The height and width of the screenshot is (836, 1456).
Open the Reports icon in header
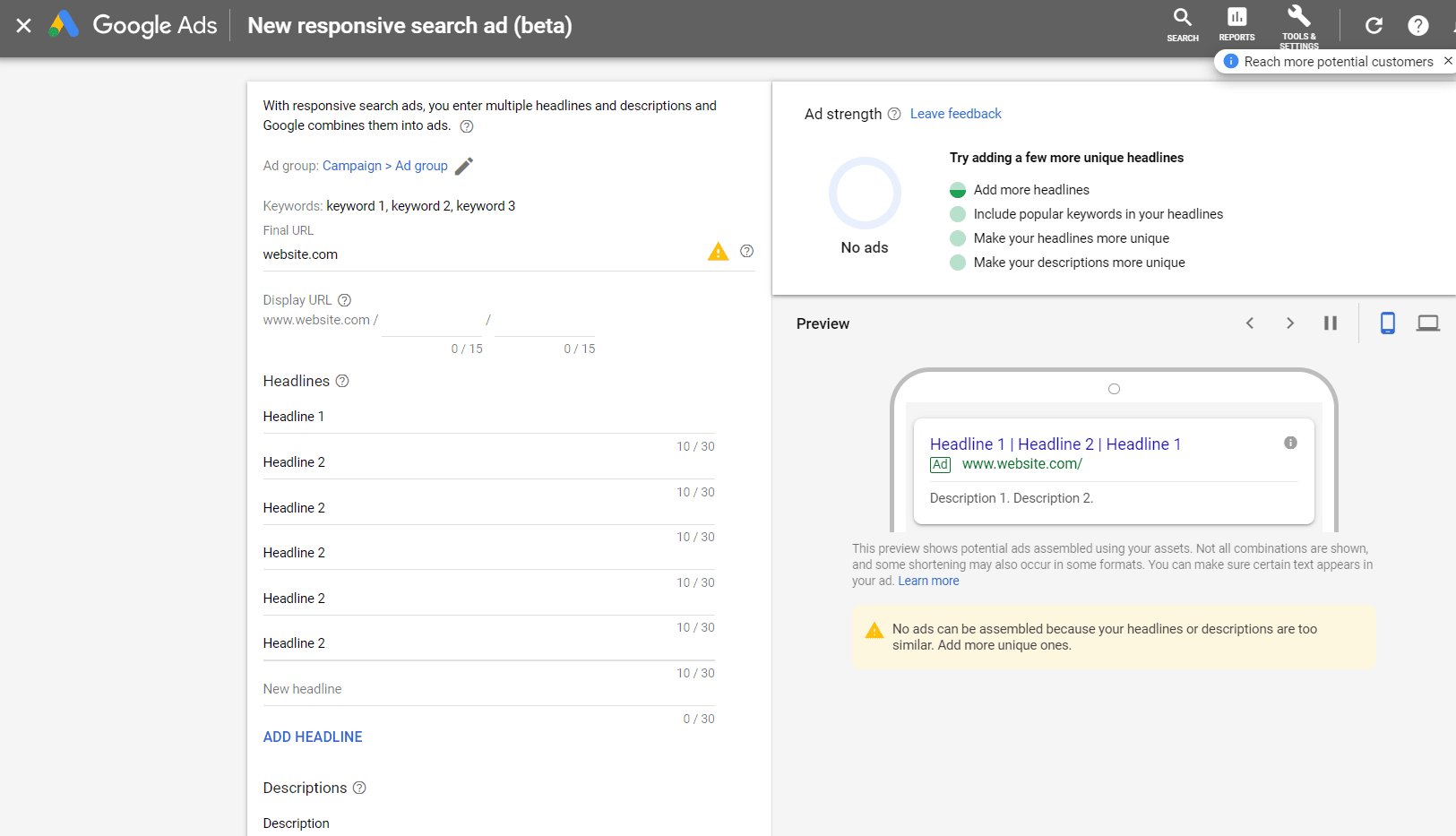click(1236, 23)
